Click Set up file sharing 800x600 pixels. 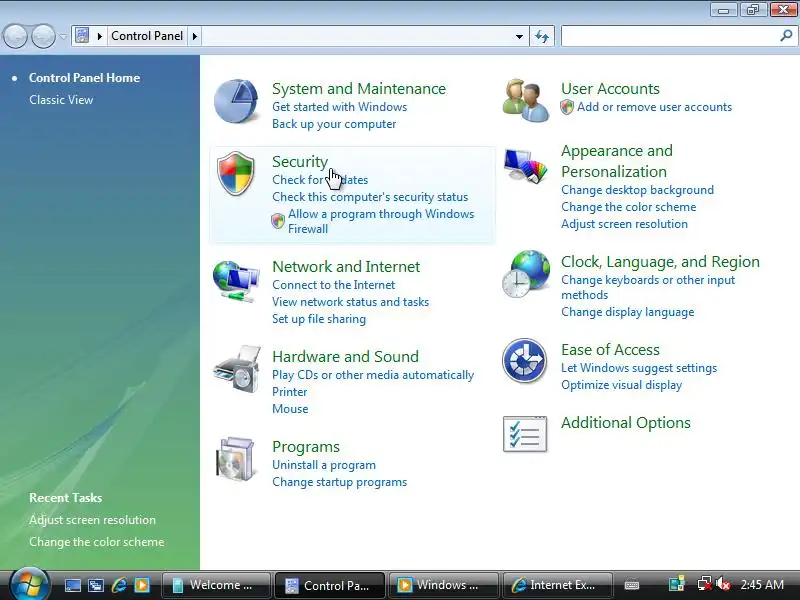coord(318,319)
